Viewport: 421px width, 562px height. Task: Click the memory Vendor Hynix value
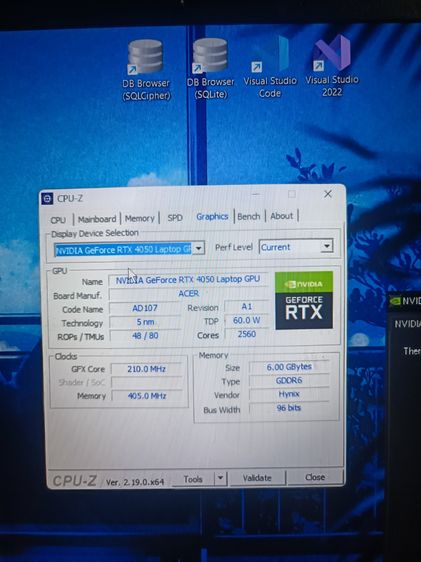coord(289,394)
